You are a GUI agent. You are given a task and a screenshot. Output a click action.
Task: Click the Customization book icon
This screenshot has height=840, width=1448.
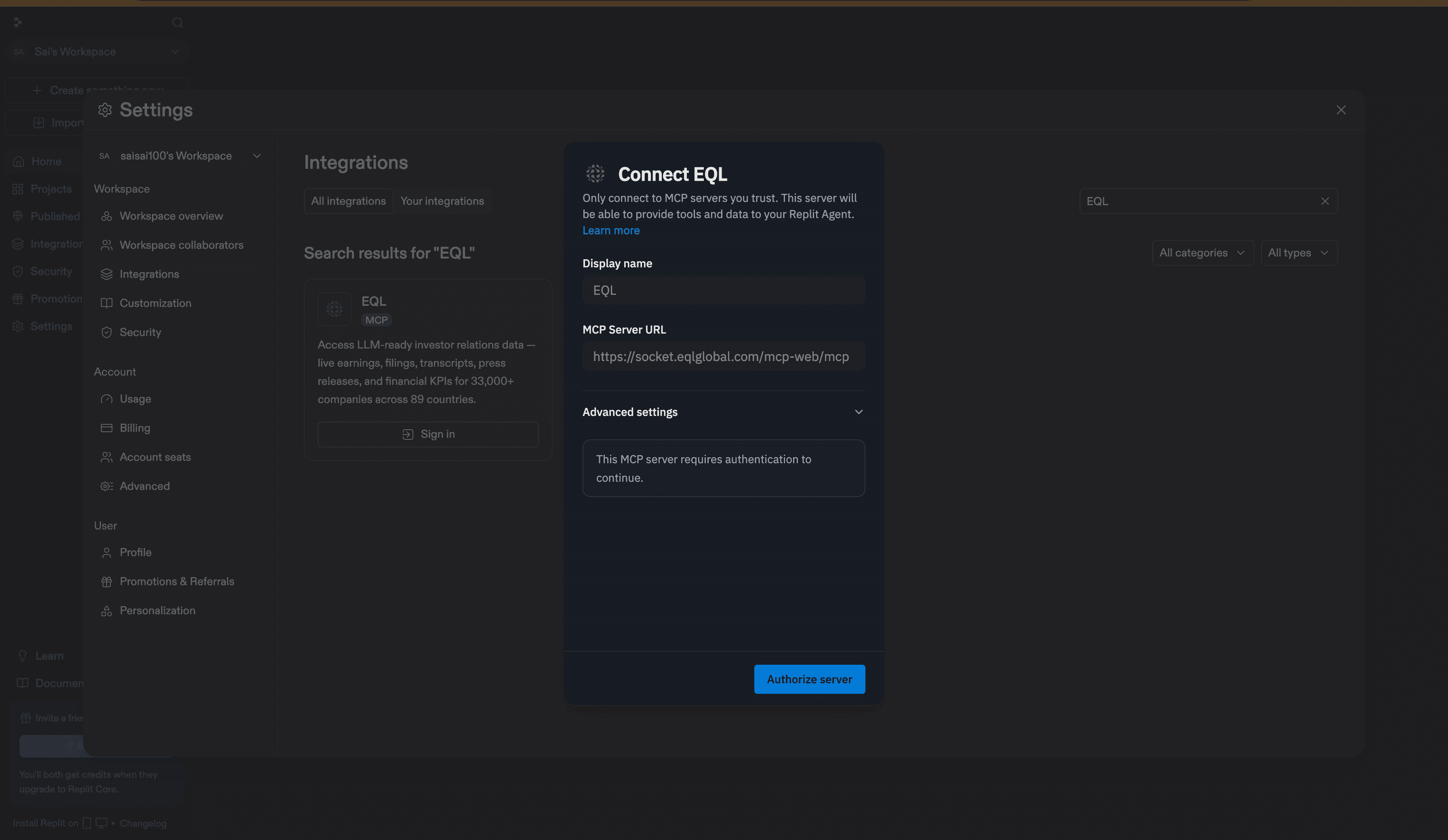106,303
